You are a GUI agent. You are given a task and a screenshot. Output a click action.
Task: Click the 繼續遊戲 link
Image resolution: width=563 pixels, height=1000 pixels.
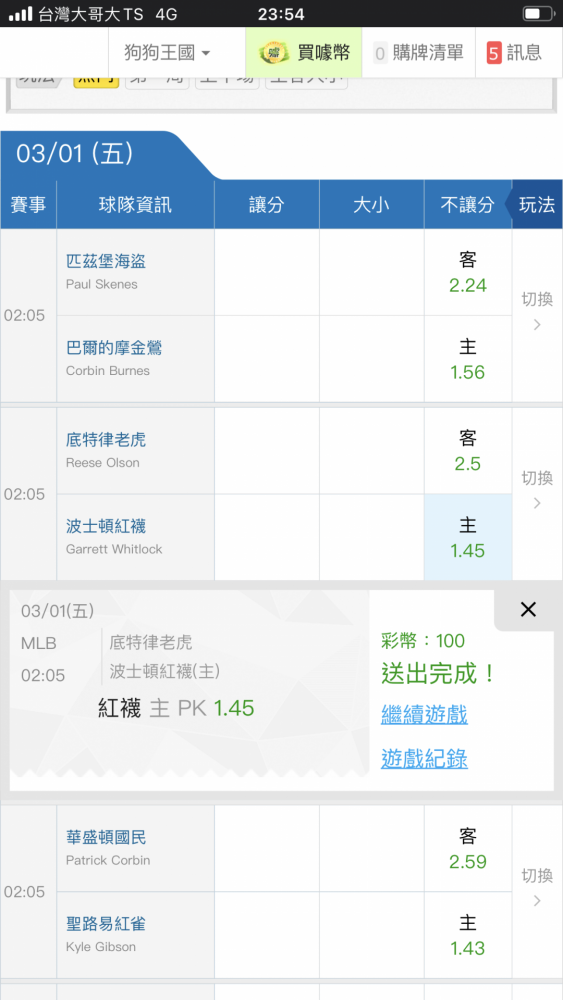point(424,714)
